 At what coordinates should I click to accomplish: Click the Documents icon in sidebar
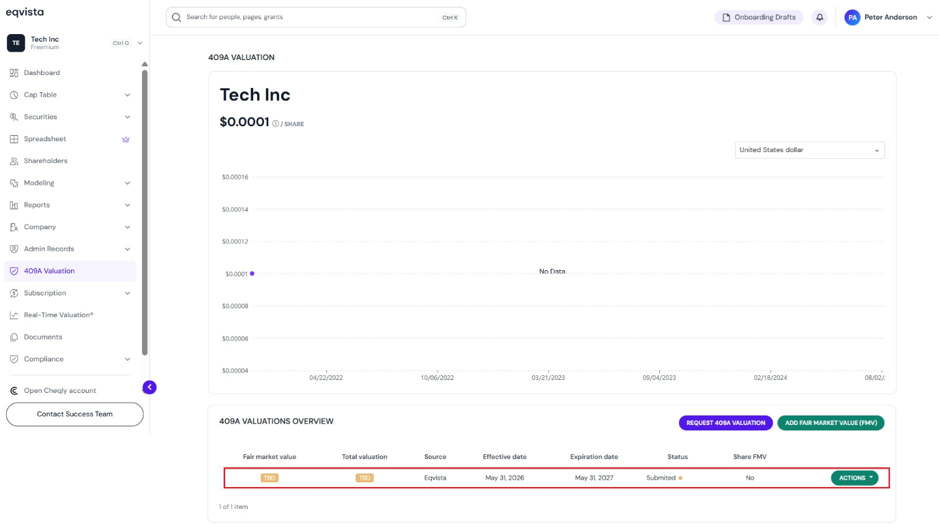point(14,337)
